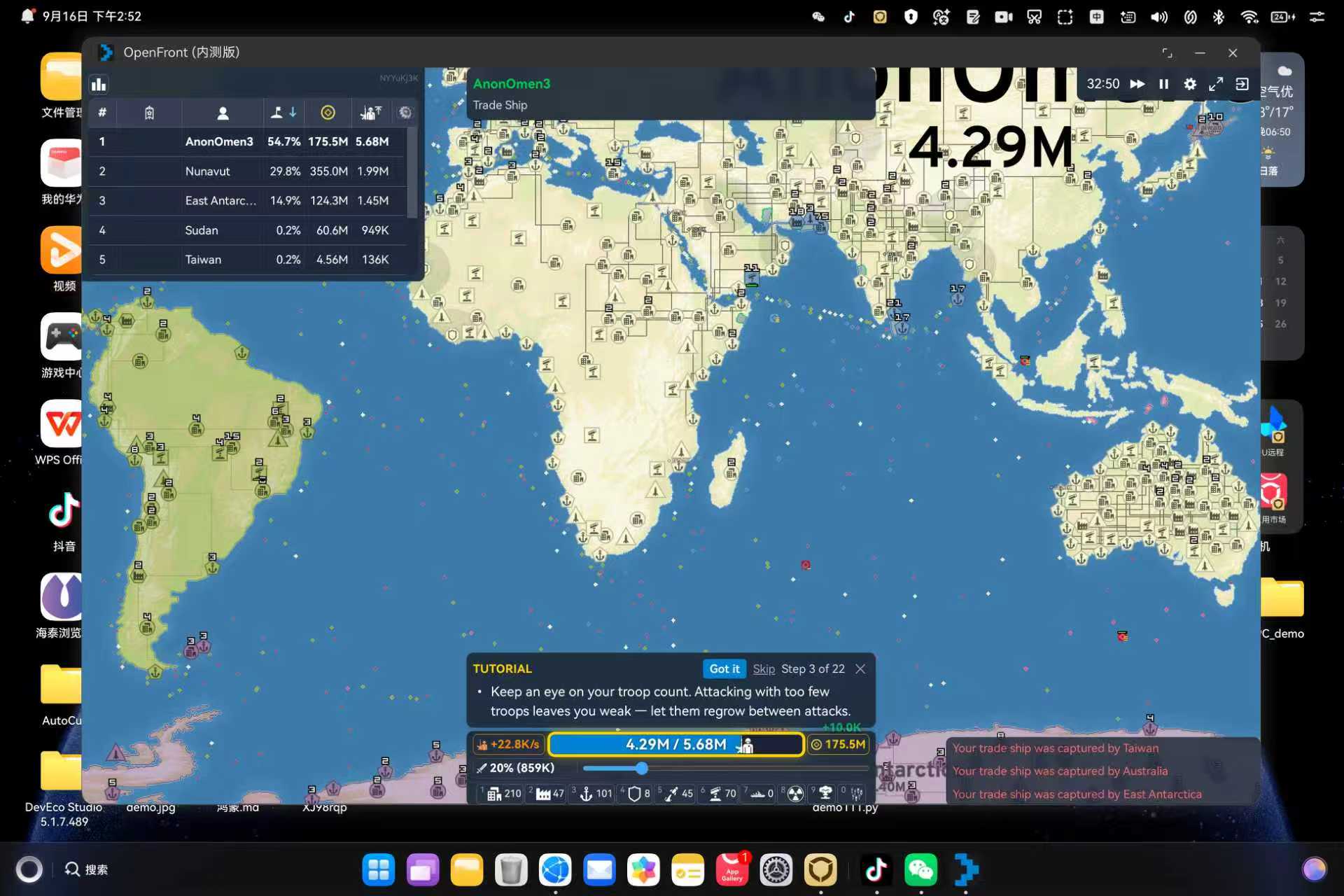Sort leaderboard by territory owned column

point(284,113)
